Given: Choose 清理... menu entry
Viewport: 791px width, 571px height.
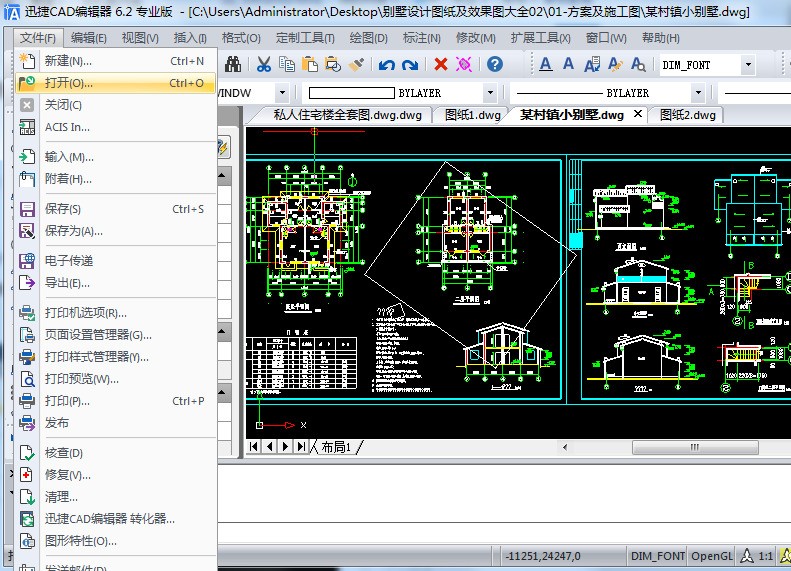Looking at the screenshot, I should [x=116, y=497].
